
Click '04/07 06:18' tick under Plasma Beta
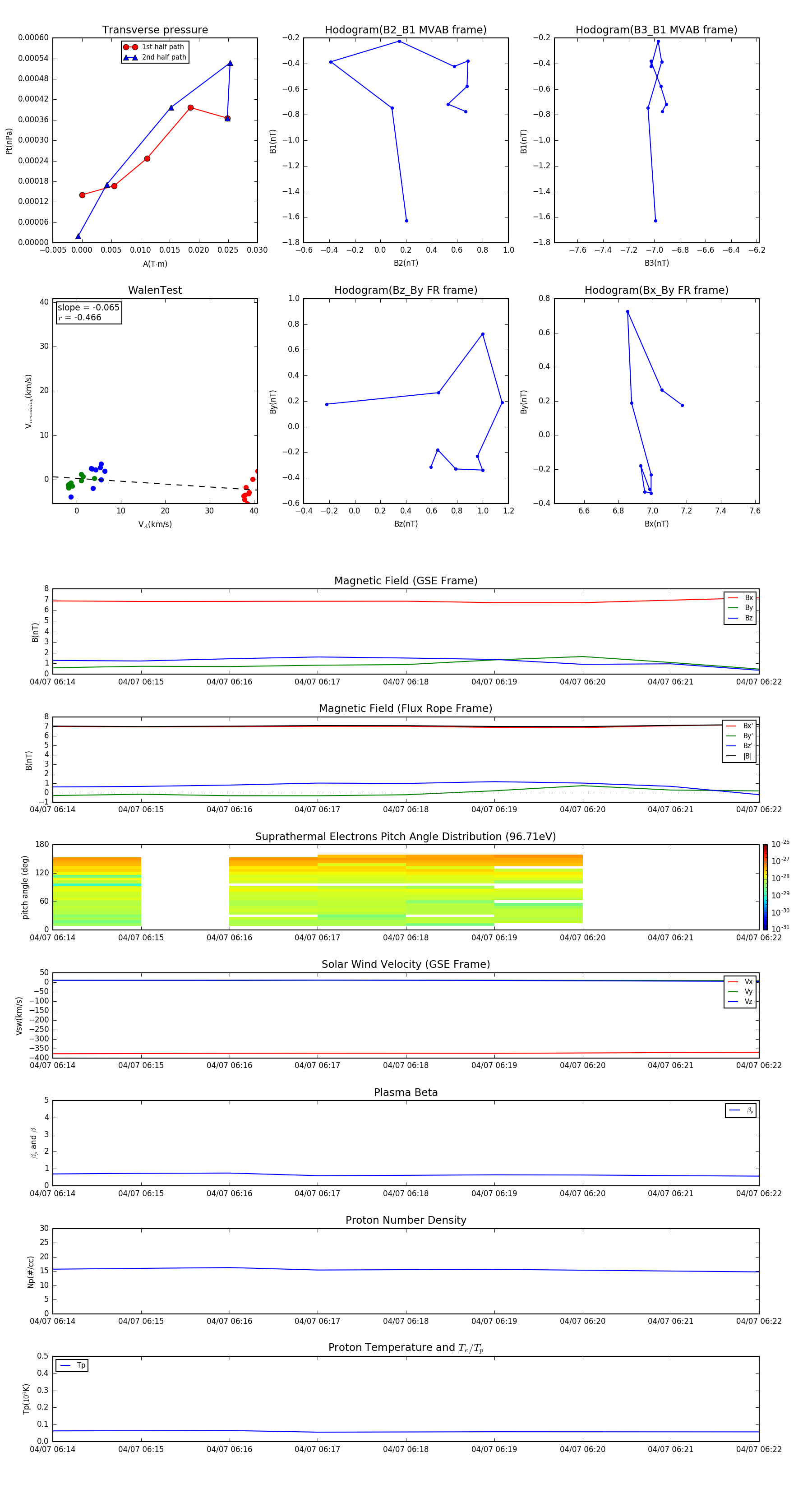tap(406, 1193)
